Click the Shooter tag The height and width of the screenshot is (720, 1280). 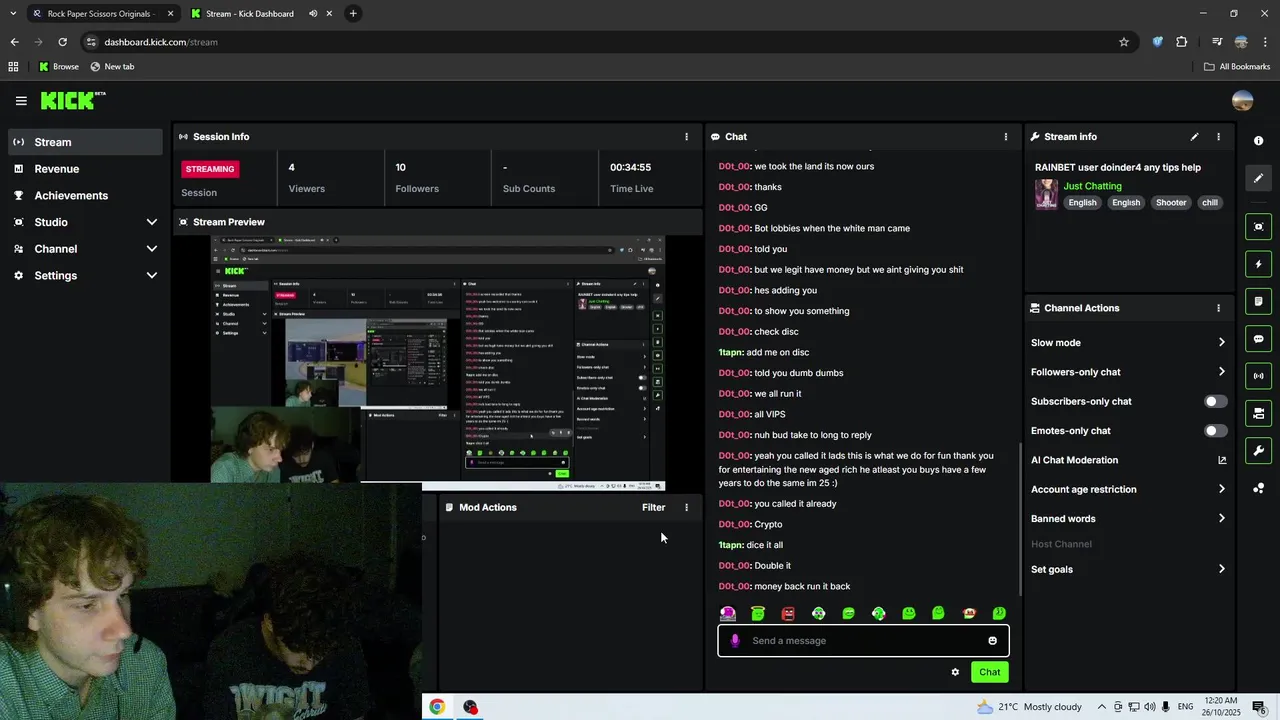[x=1171, y=203]
